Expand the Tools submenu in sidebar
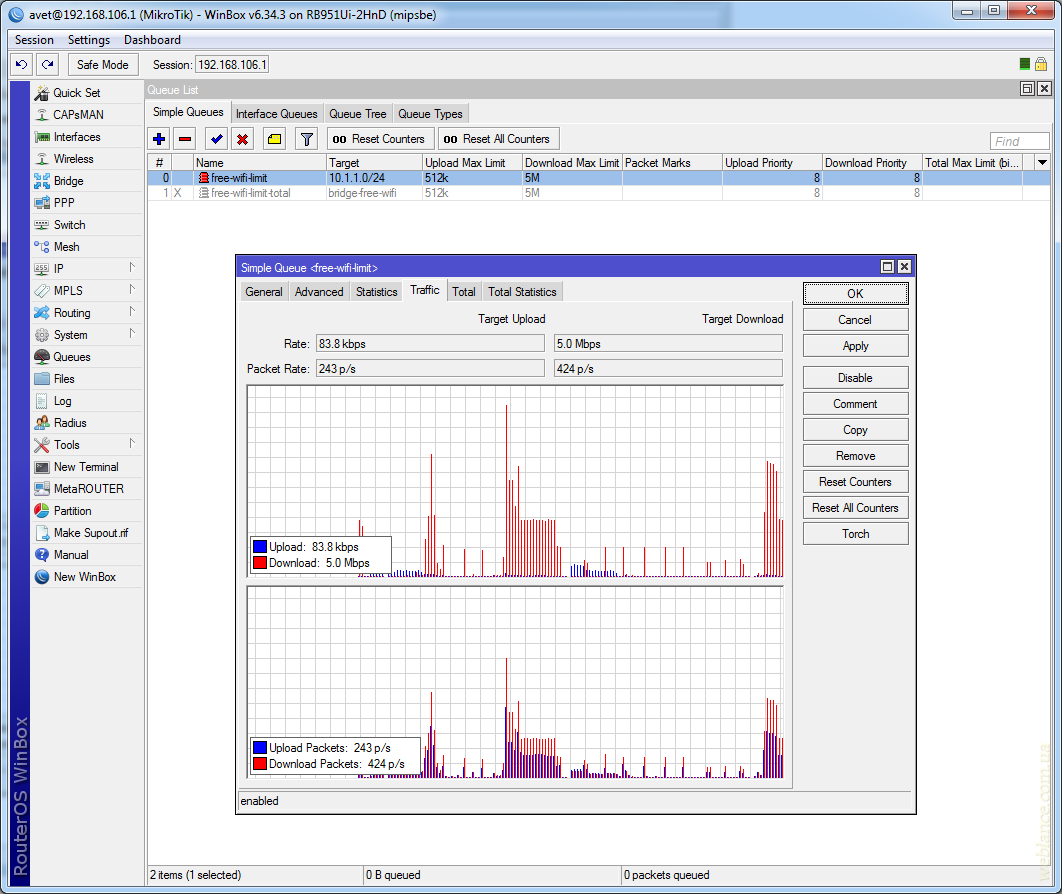Screen dimensions: 1062x894 point(131,444)
